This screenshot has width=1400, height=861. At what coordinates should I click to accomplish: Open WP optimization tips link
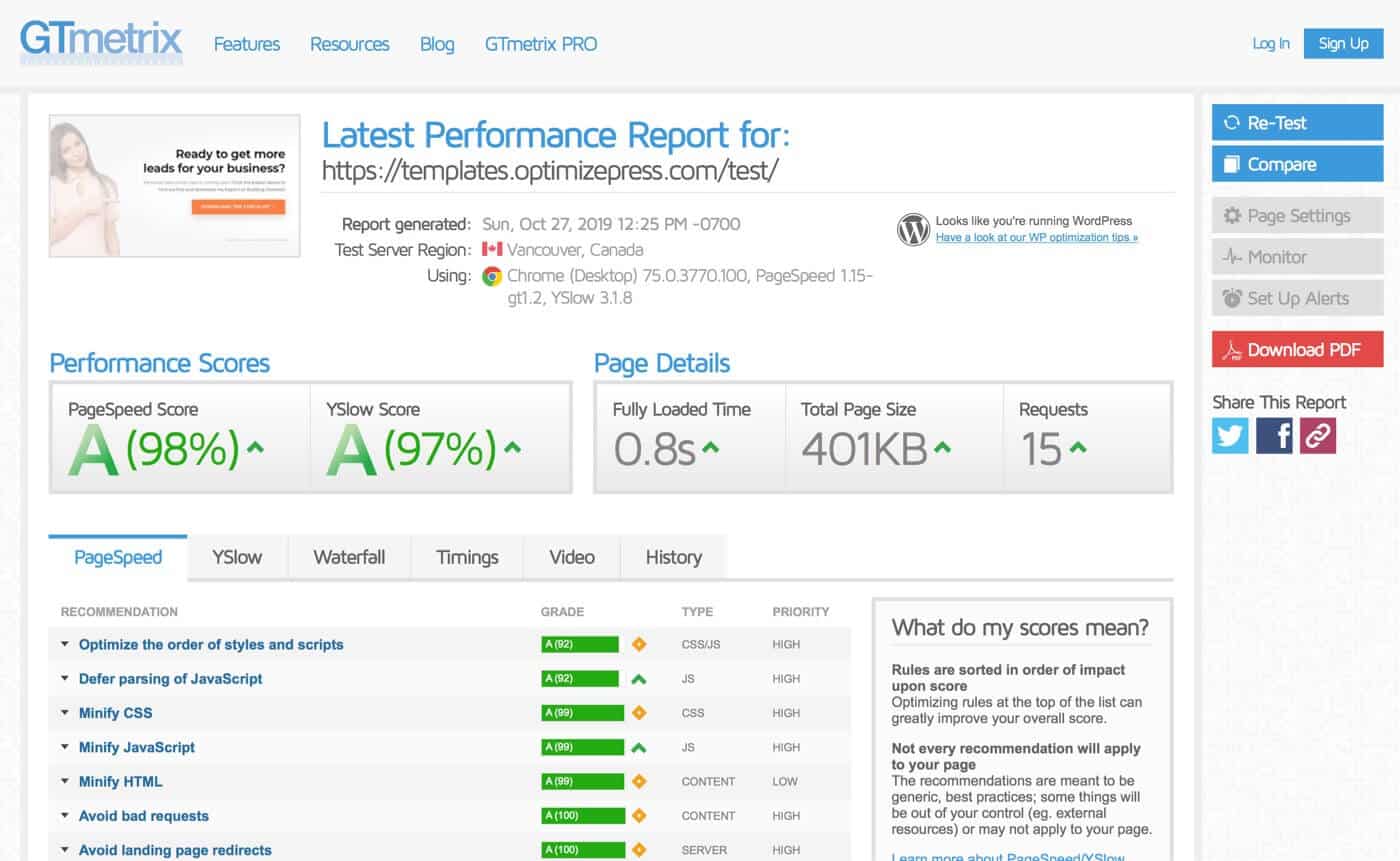(x=1037, y=238)
